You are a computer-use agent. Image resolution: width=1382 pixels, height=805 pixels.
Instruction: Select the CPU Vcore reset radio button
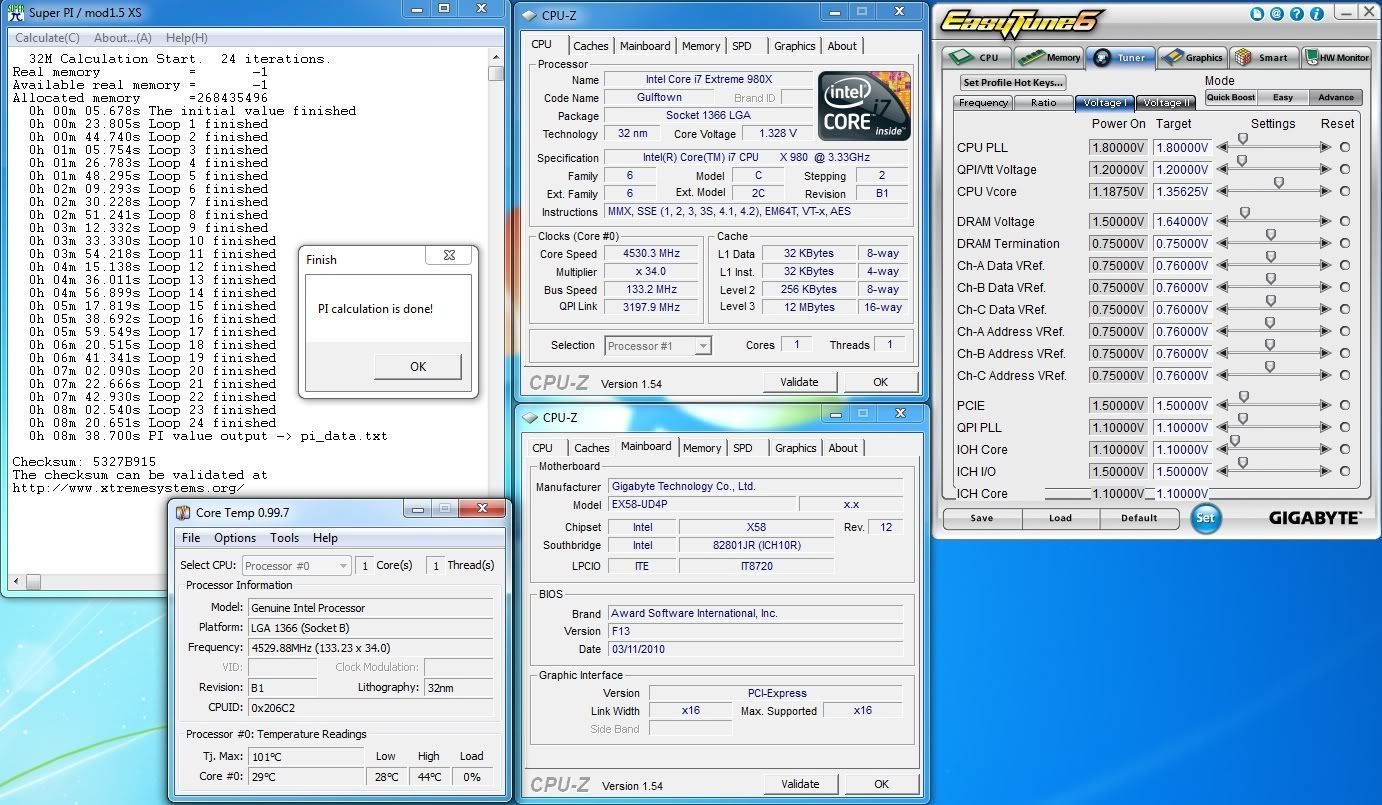[1345, 192]
